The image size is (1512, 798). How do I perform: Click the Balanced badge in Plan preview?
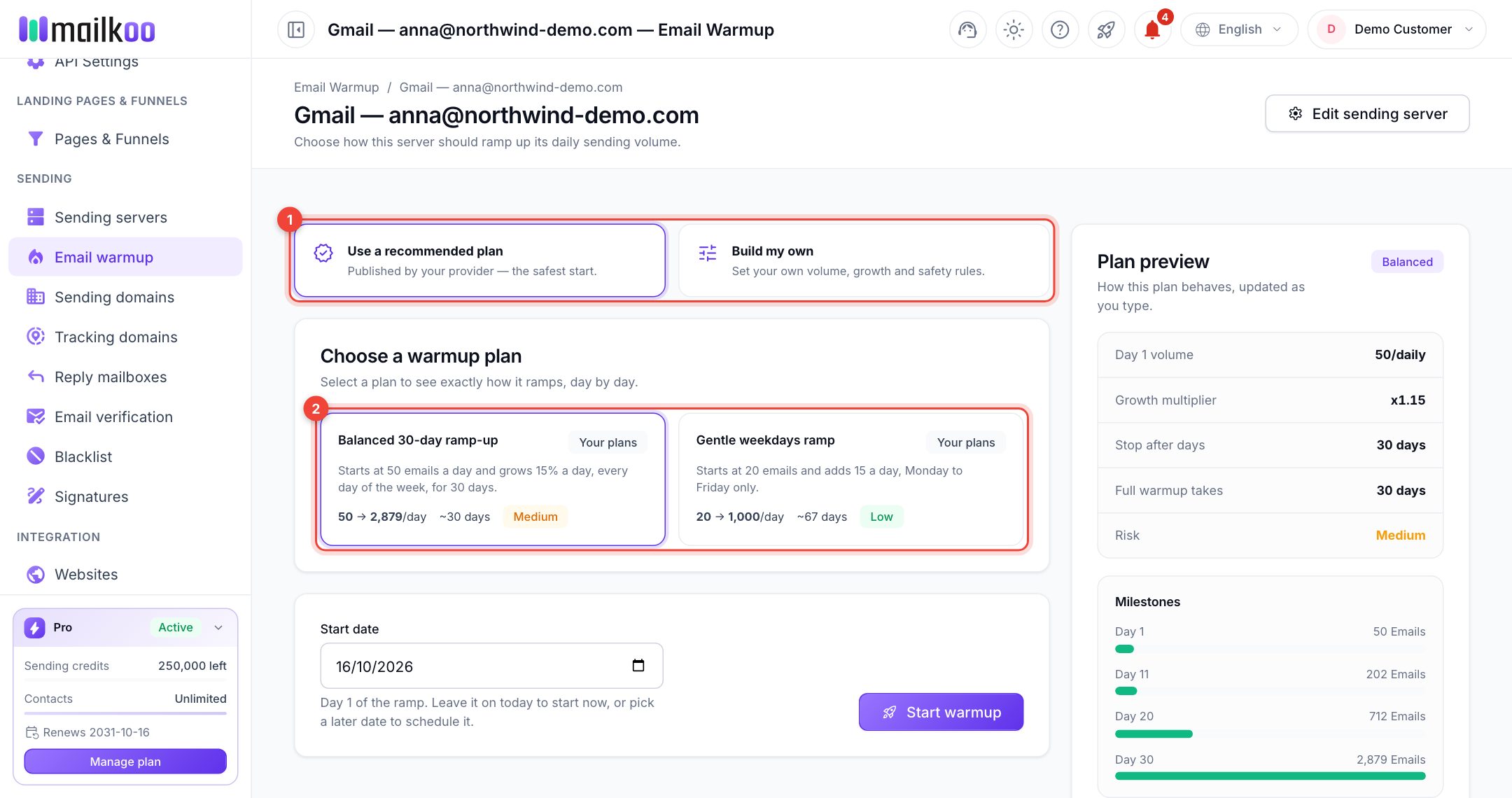1407,261
